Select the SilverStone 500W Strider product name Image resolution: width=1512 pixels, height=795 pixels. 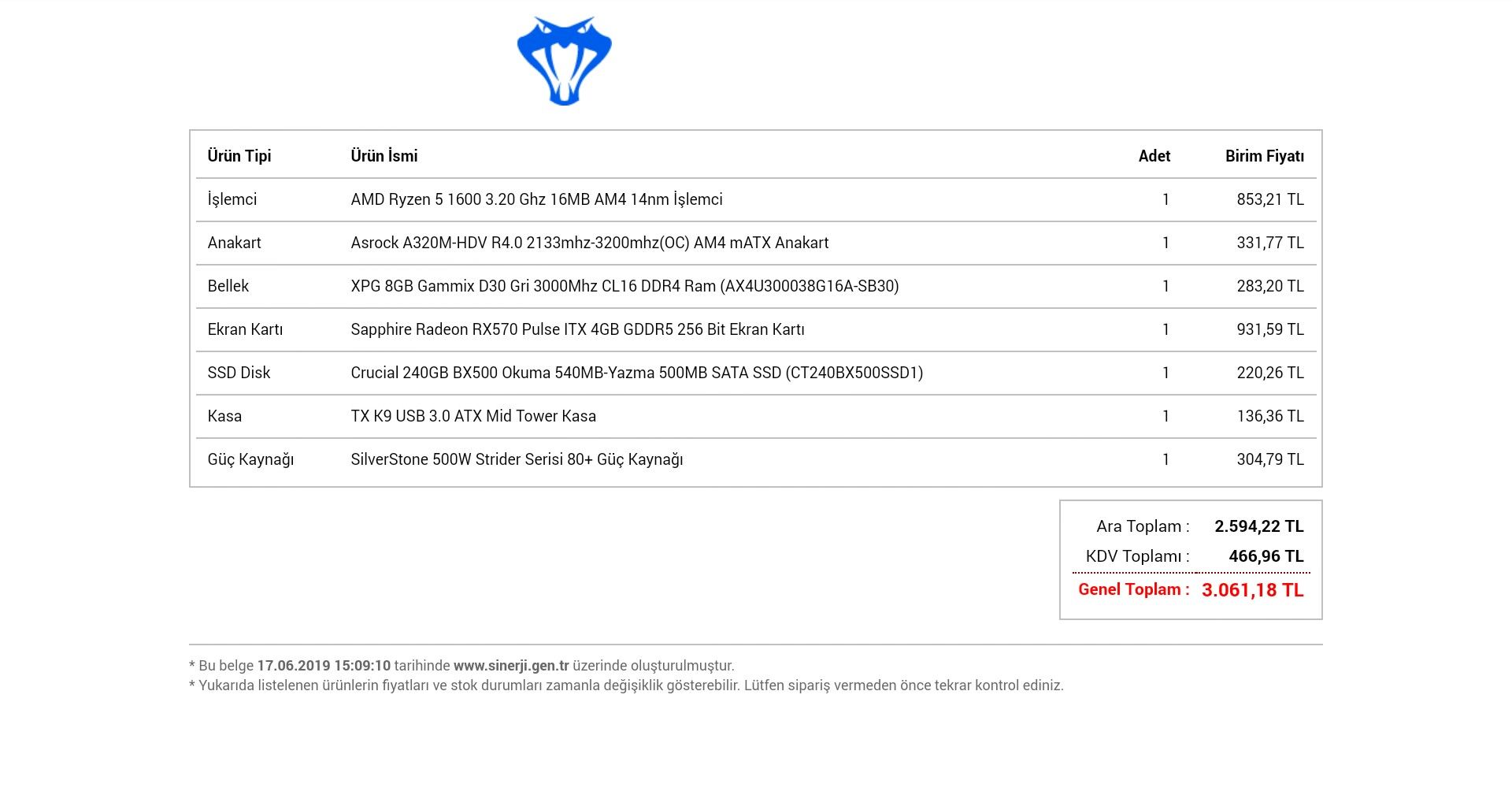click(517, 459)
